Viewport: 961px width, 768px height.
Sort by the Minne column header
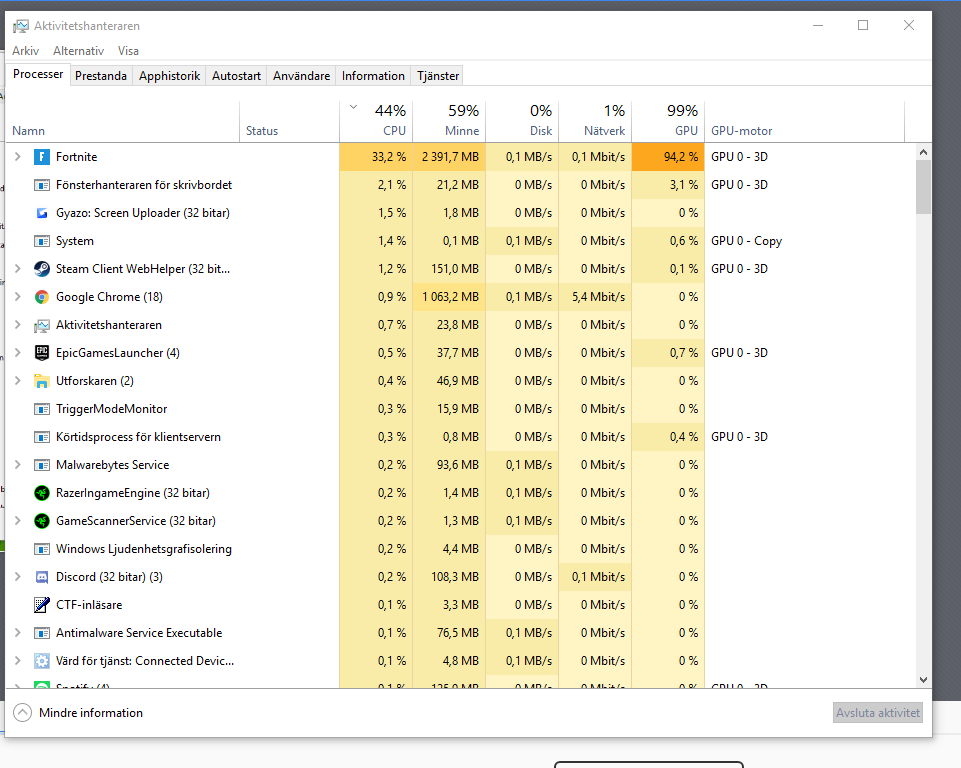449,121
